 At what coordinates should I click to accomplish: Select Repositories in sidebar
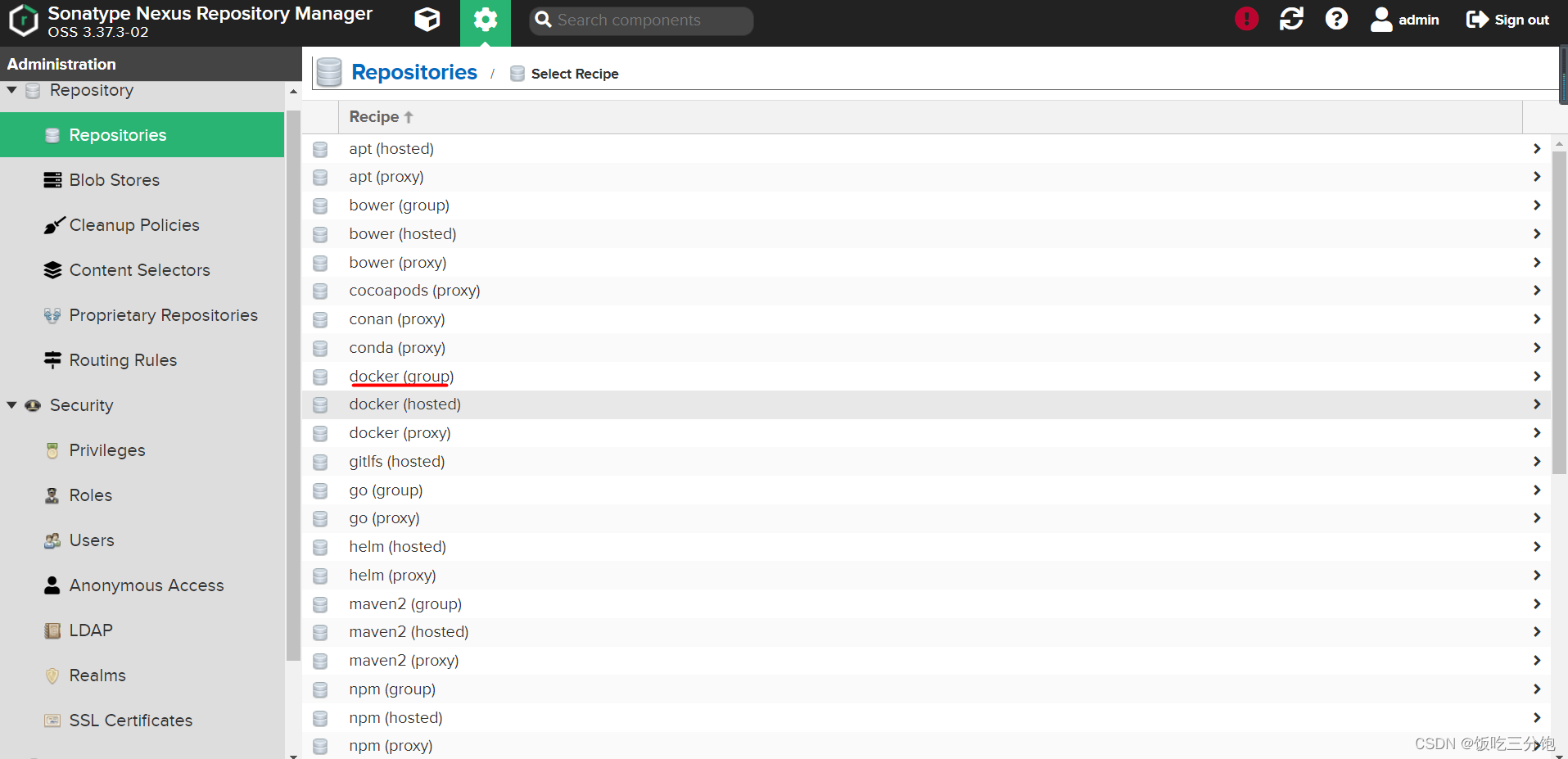142,135
